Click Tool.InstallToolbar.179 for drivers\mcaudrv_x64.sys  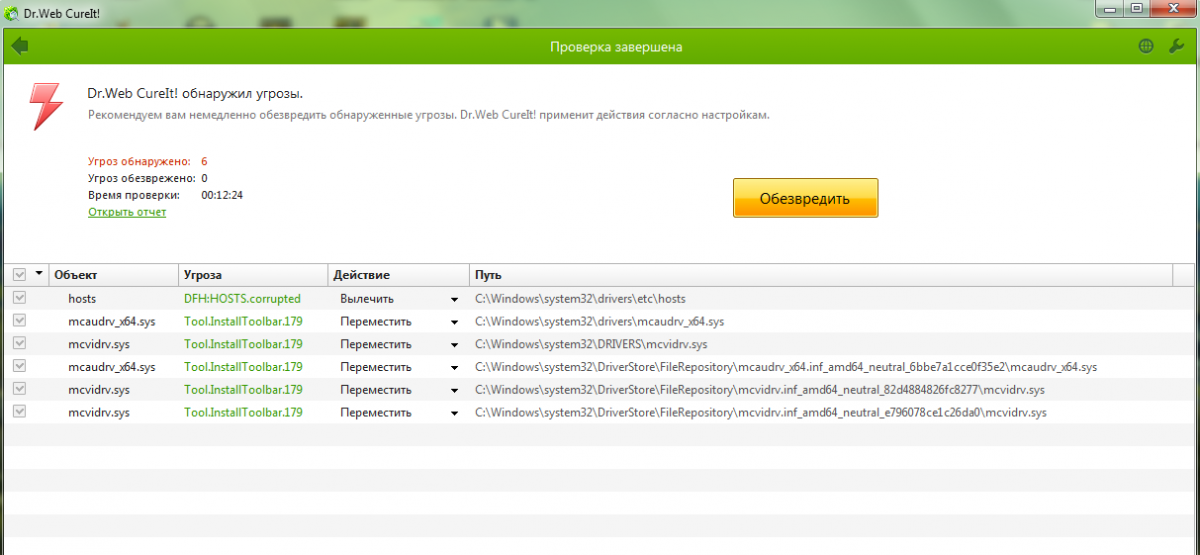tap(243, 321)
